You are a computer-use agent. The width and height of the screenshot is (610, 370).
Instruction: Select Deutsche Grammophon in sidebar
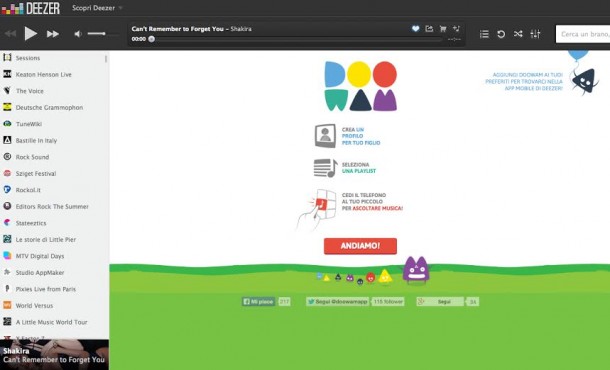49,107
